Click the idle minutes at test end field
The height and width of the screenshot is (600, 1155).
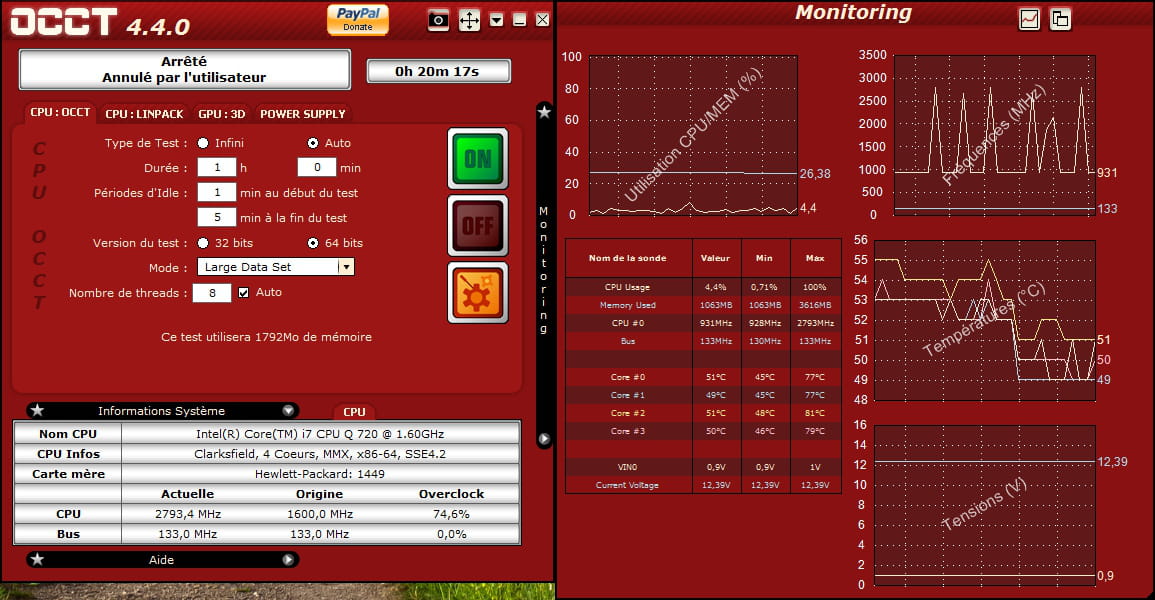(217, 217)
